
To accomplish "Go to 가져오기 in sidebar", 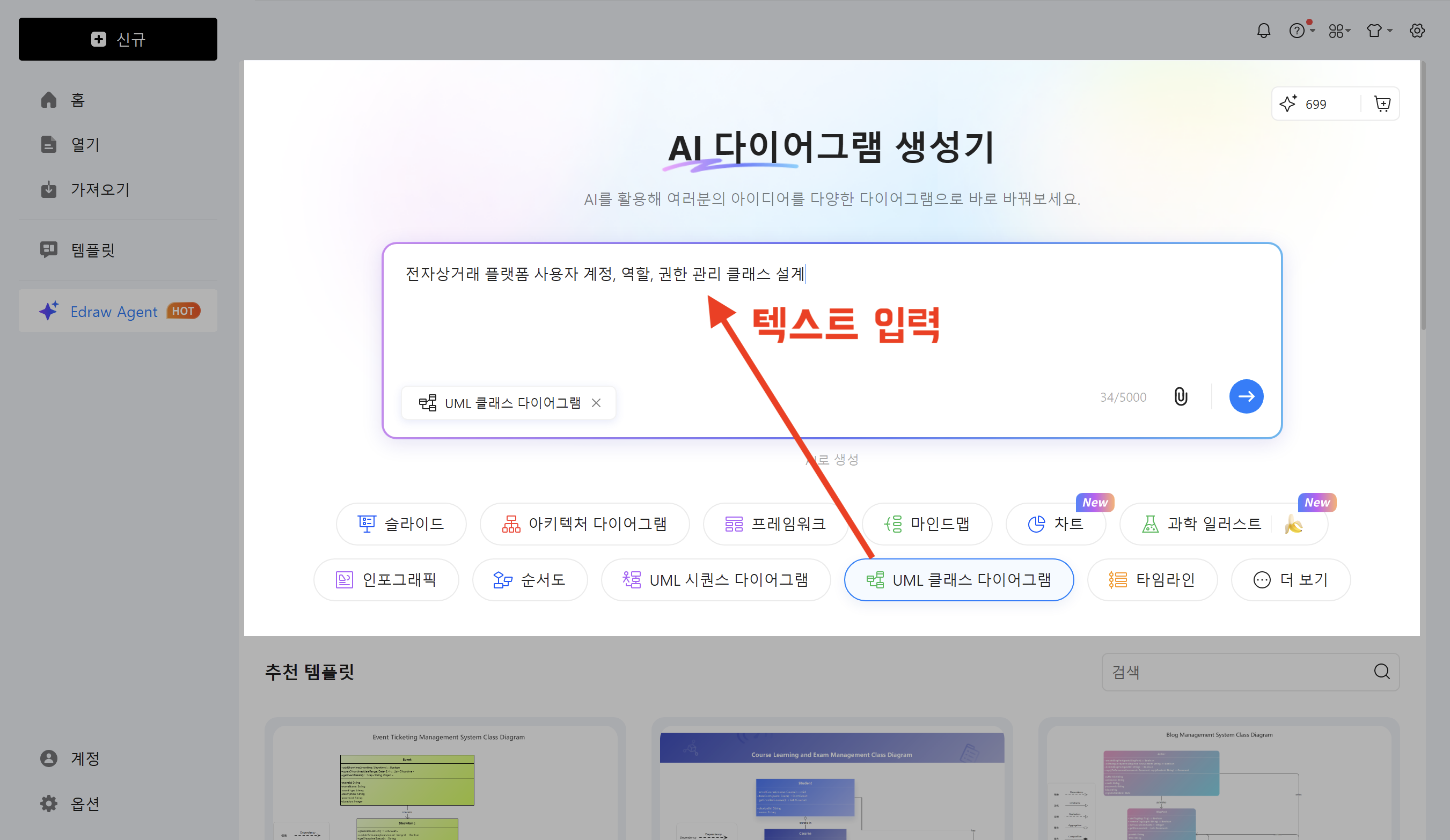I will tap(99, 189).
